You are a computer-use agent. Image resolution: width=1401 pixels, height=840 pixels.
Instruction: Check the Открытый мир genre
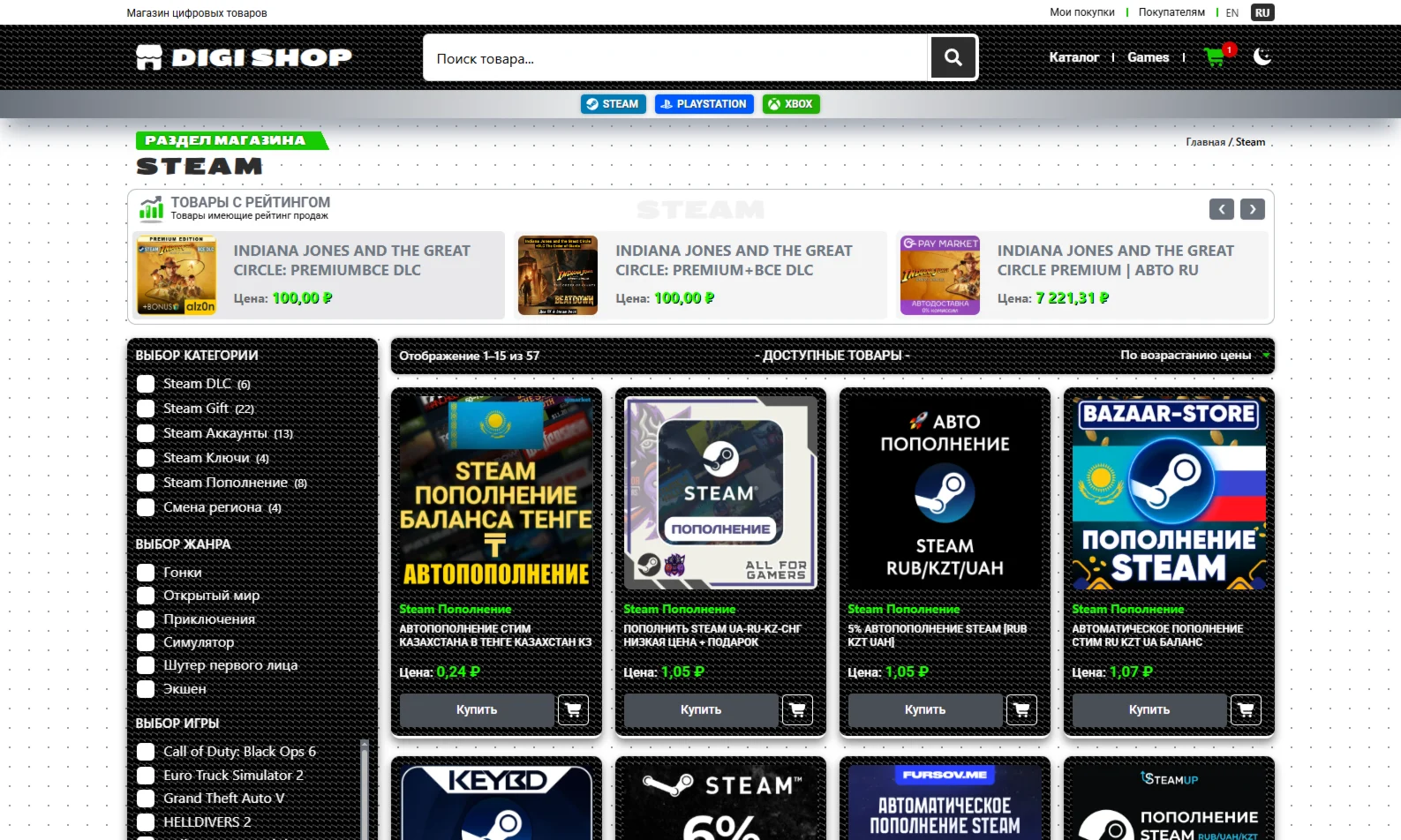(x=146, y=596)
